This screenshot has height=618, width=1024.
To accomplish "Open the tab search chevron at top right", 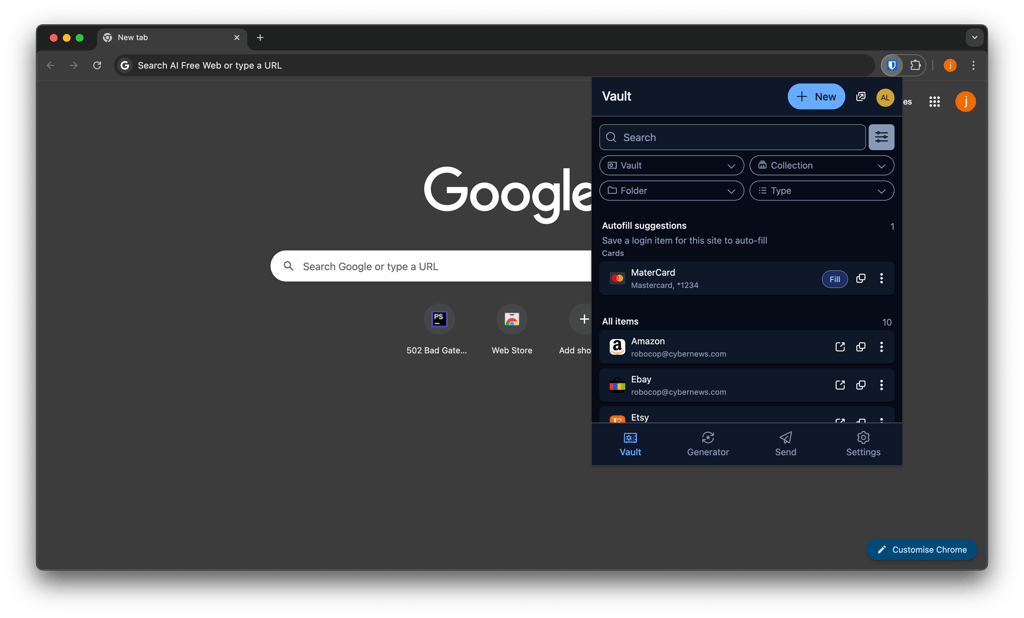I will tap(974, 38).
